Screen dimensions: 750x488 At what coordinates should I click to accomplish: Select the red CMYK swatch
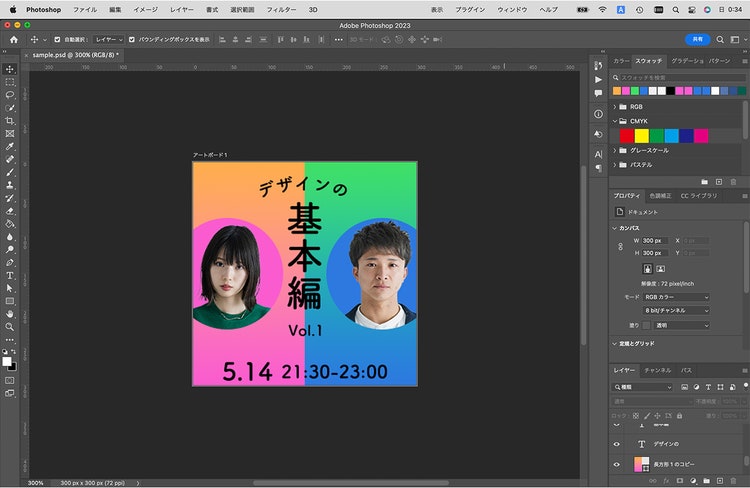627,136
